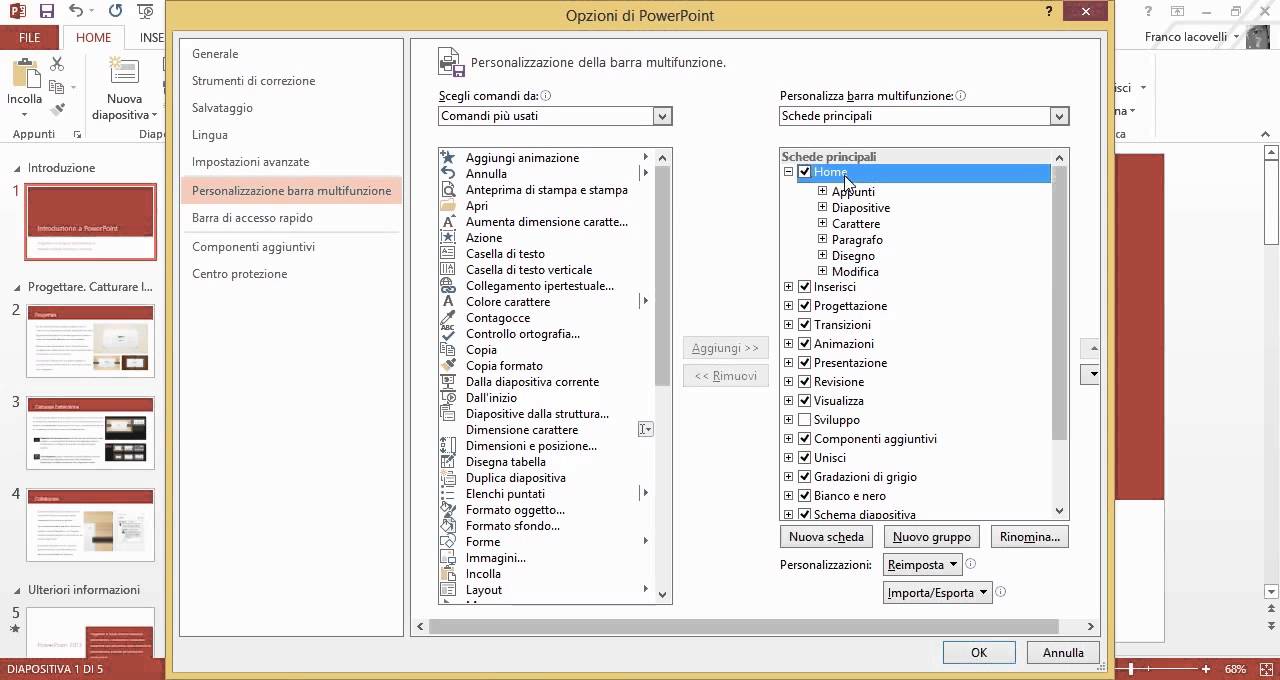
Task: Click the Save icon in PowerPoint quick access toolbar
Action: pos(47,12)
